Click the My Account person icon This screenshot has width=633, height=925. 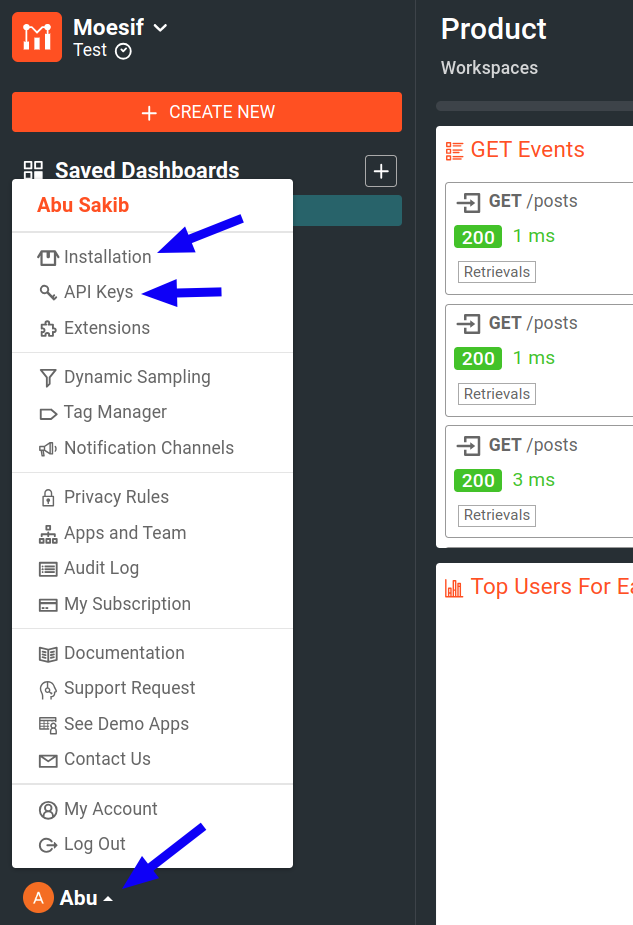click(48, 810)
